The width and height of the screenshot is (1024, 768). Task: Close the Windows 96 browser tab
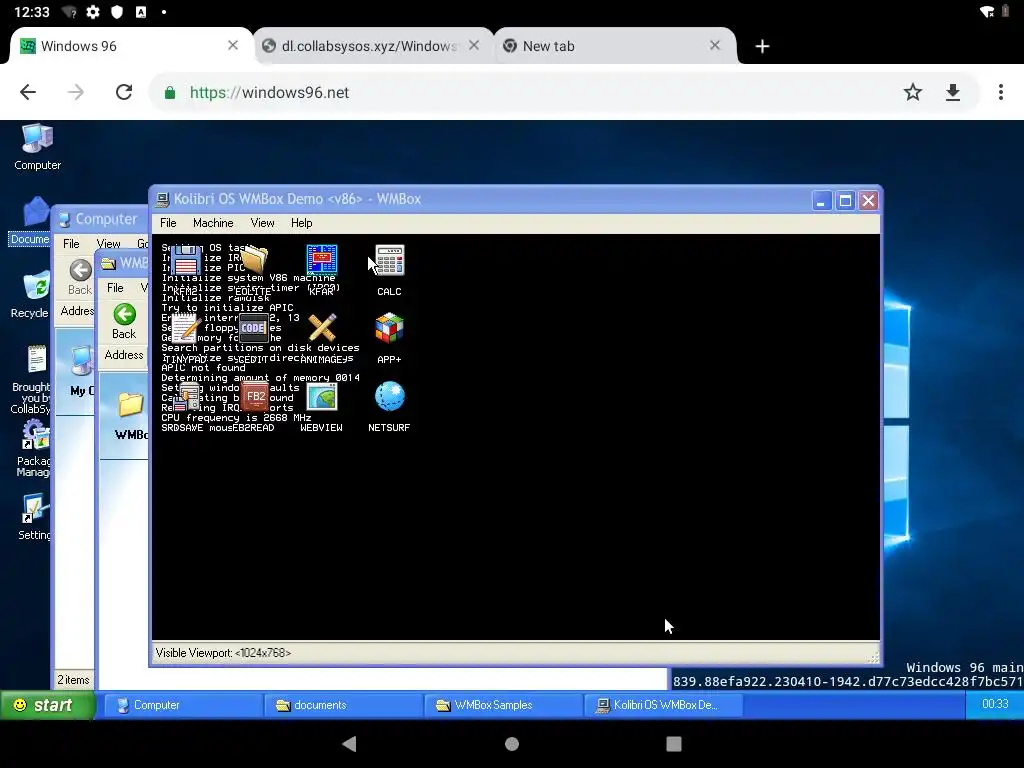(x=232, y=46)
